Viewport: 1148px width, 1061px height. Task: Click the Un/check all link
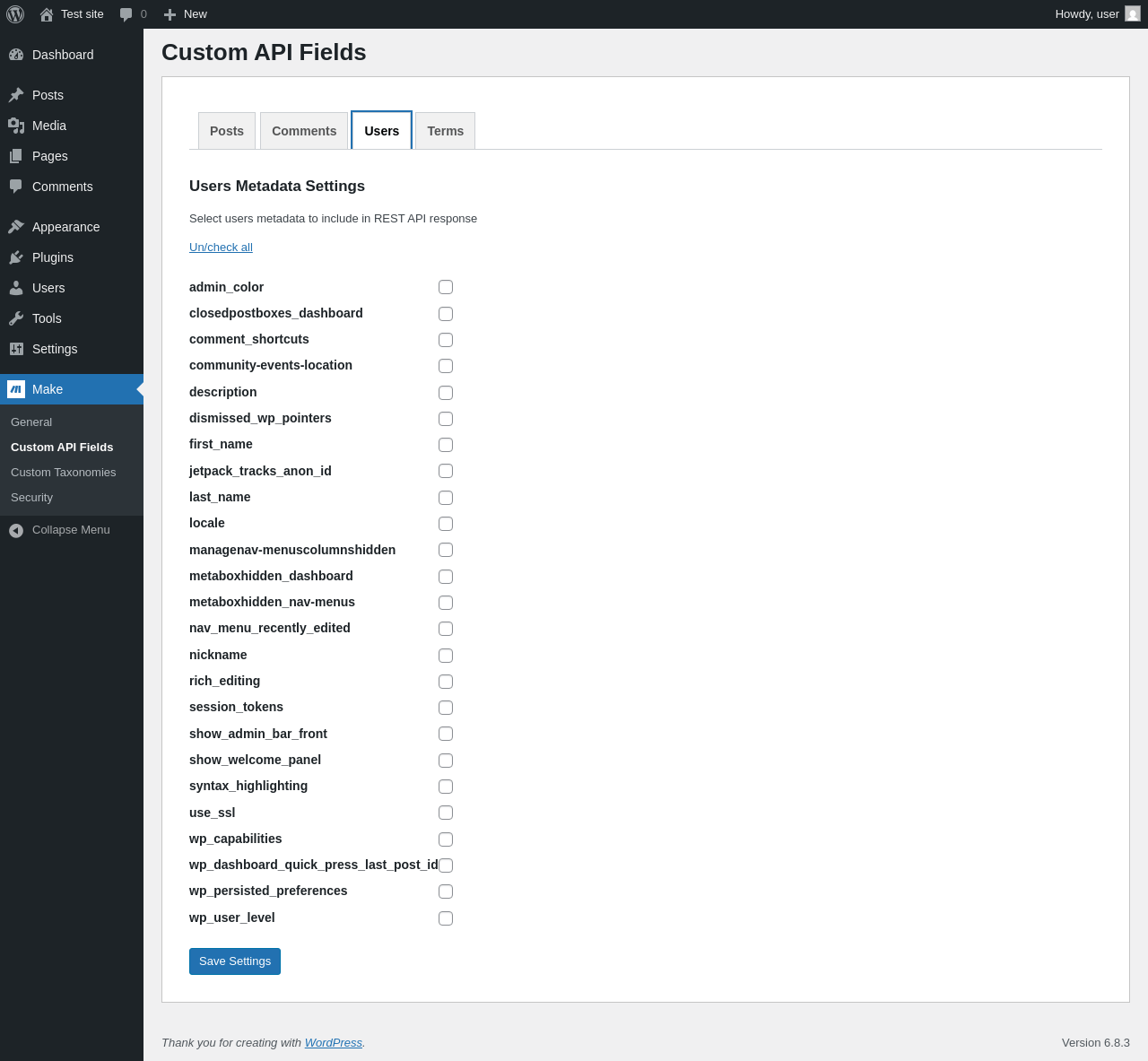(x=221, y=248)
